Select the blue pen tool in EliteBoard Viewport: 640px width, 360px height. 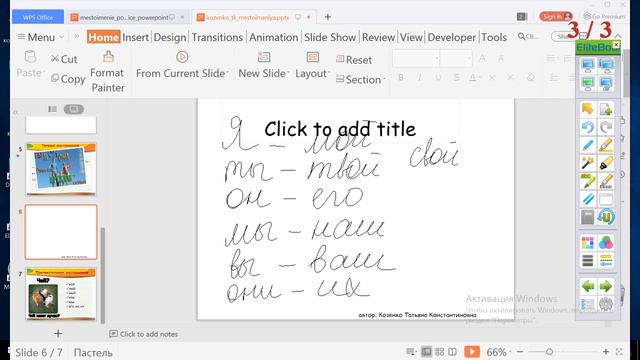[x=588, y=145]
